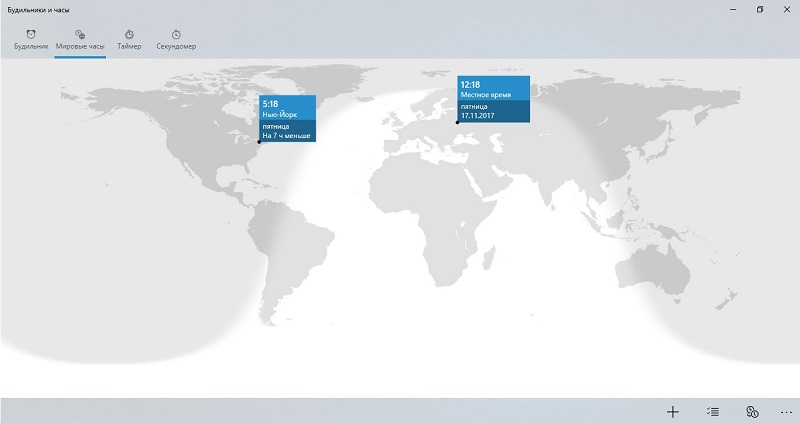Open the Секундомер stopwatch tab

click(x=176, y=40)
